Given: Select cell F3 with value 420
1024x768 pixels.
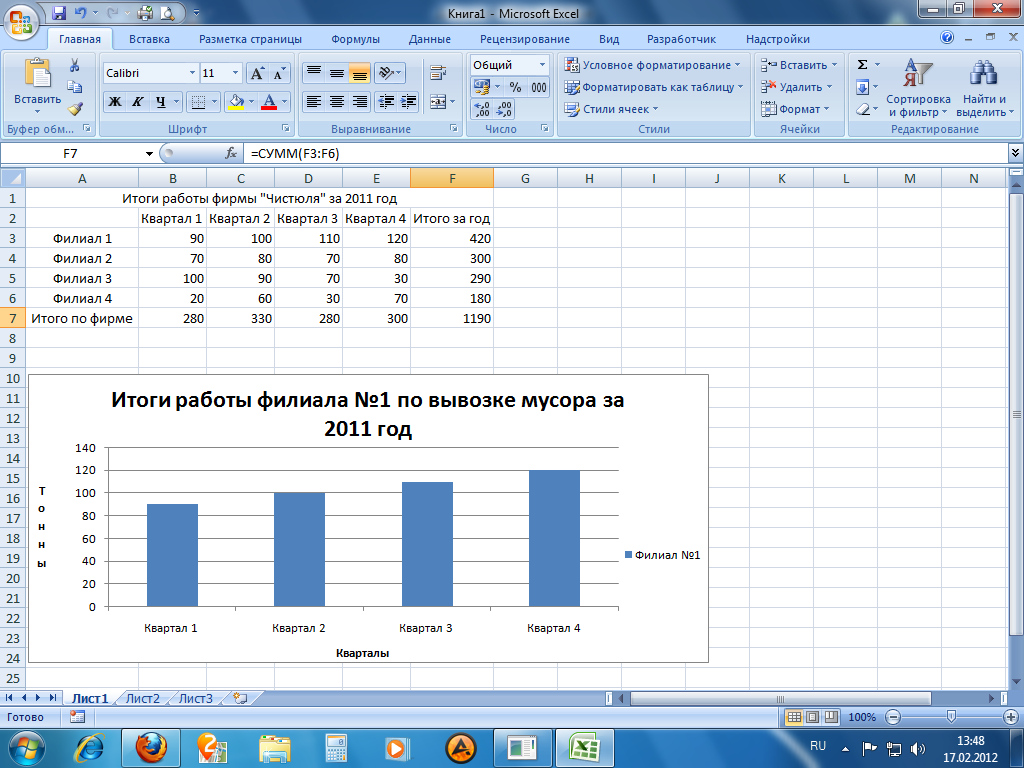Looking at the screenshot, I should tap(452, 238).
